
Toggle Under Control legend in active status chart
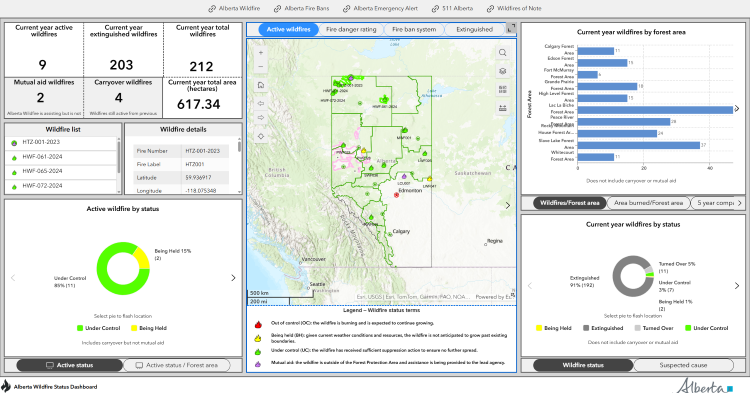point(99,328)
